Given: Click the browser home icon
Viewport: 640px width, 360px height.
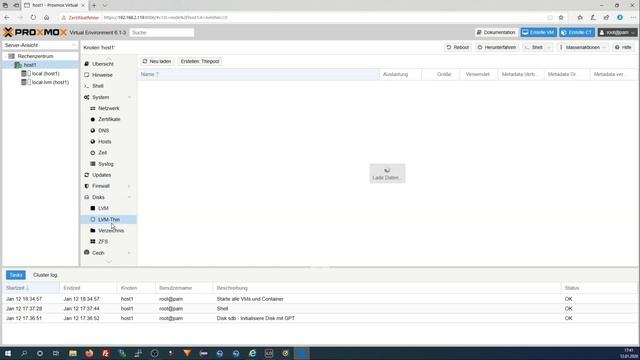Looking at the screenshot, I should pyautogui.click(x=47, y=18).
